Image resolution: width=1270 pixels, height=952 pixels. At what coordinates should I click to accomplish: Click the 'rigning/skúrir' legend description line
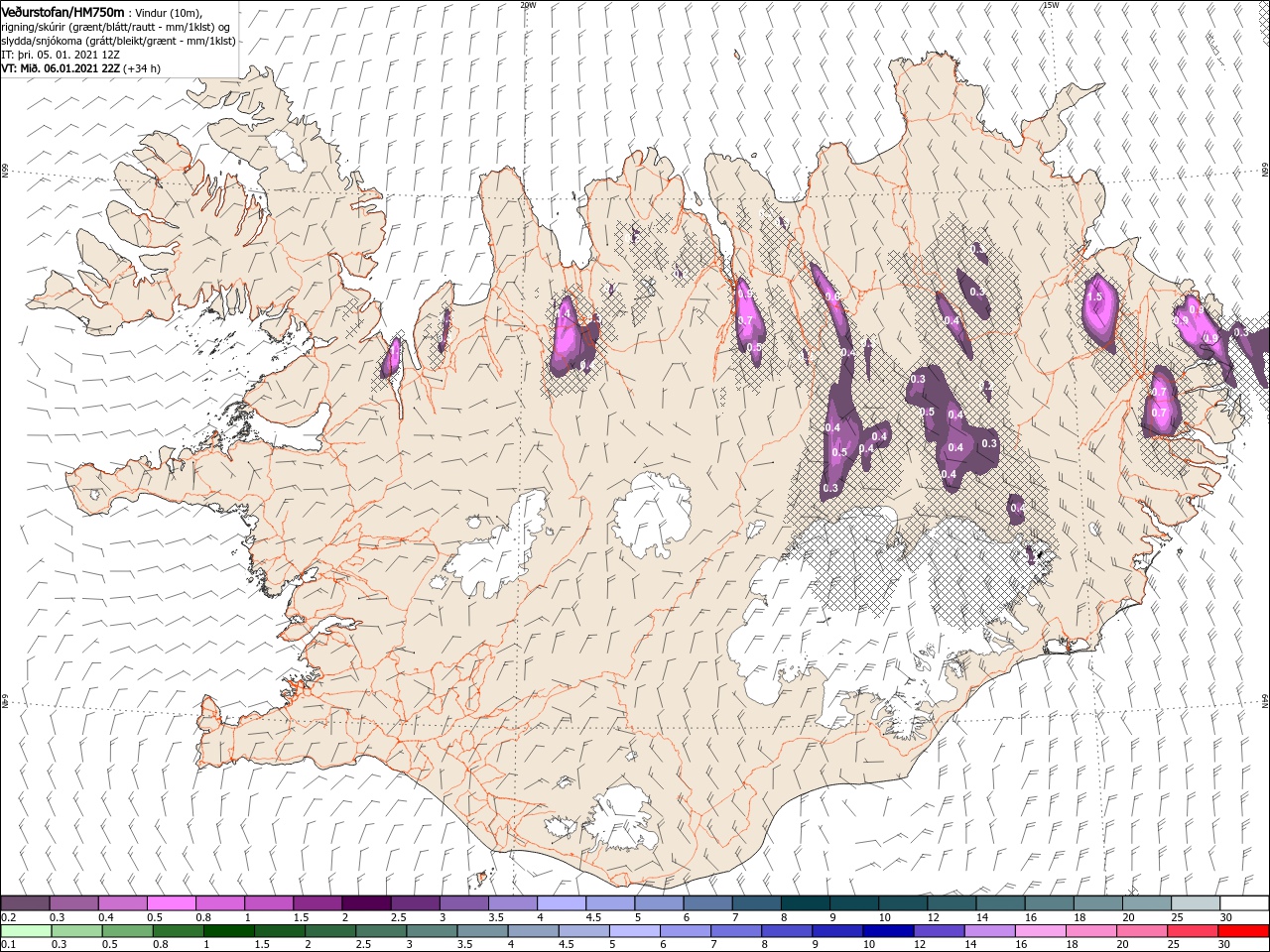(115, 26)
